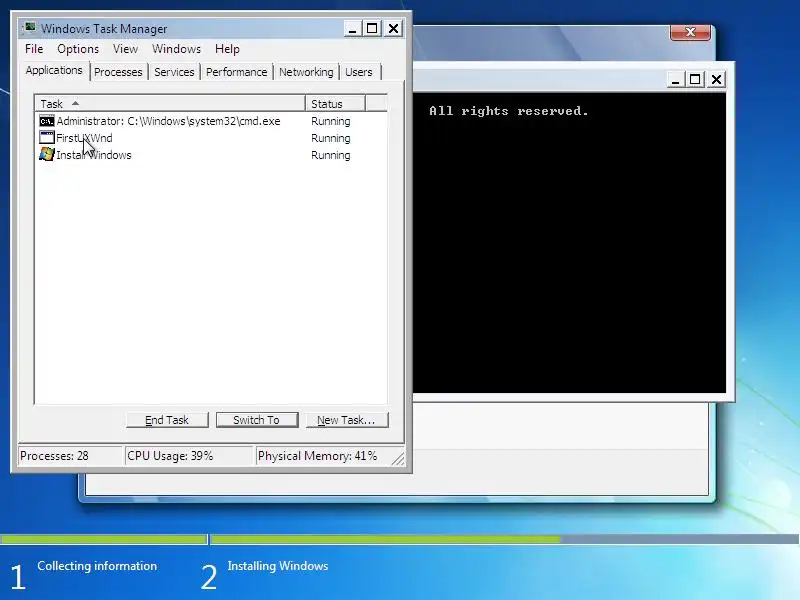This screenshot has width=800, height=600.
Task: Click the Task Manager title bar icon
Action: point(30,28)
